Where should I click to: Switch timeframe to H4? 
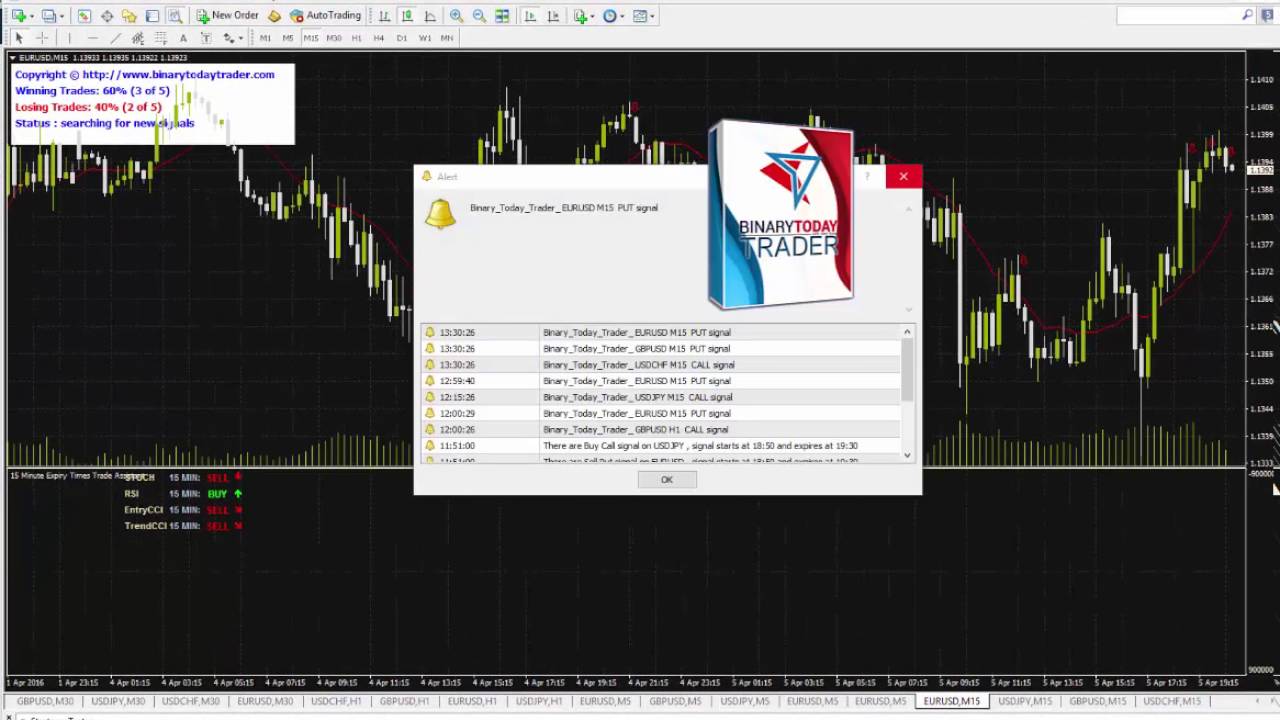pos(379,38)
